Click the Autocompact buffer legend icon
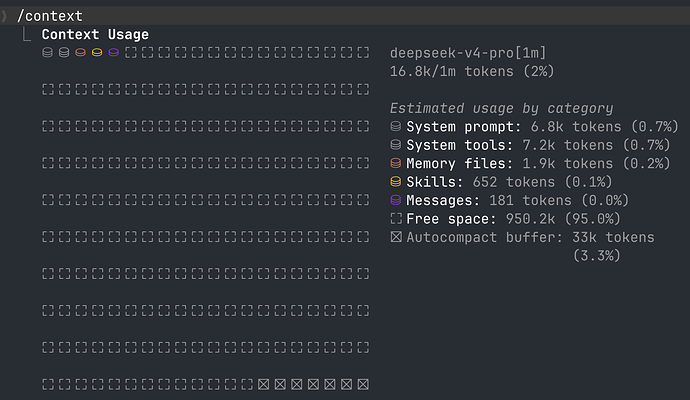The image size is (690, 400). [396, 237]
